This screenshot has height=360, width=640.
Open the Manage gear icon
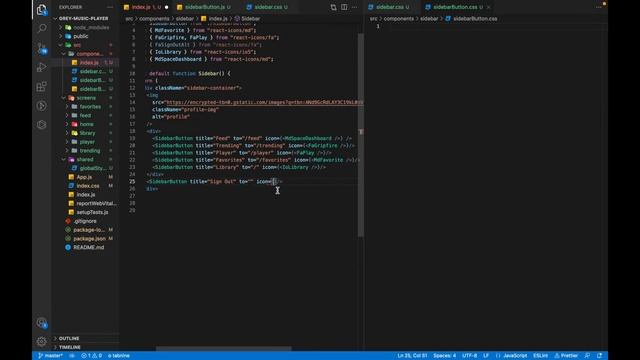click(42, 341)
